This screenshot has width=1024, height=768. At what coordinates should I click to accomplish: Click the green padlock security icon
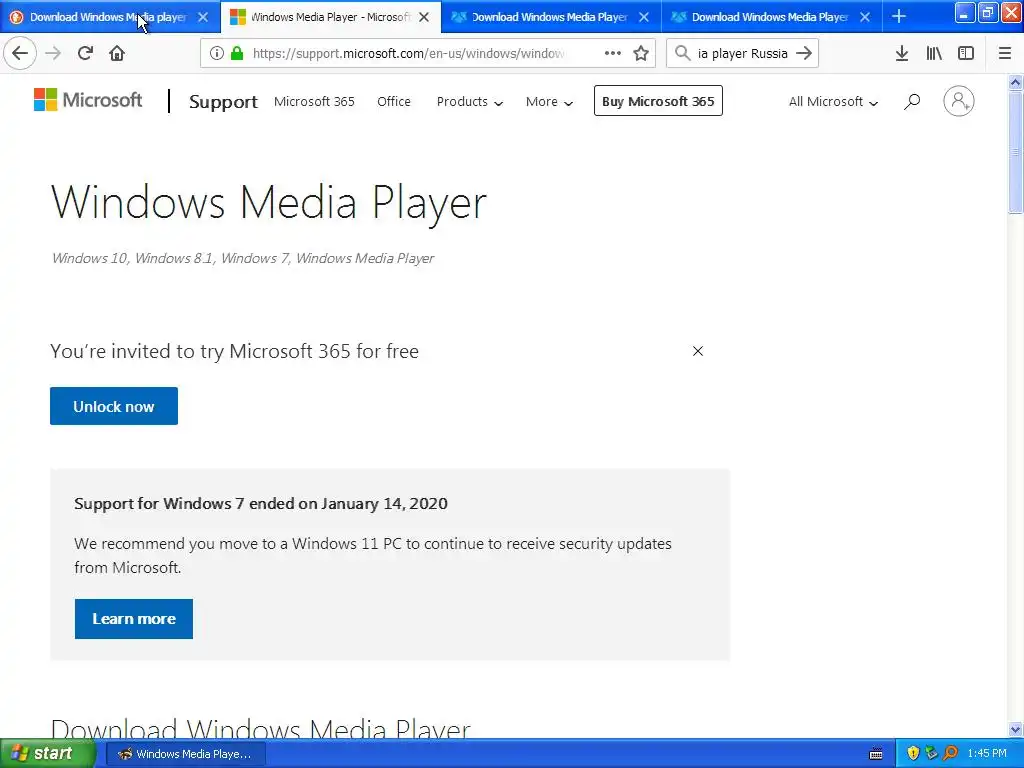point(237,53)
